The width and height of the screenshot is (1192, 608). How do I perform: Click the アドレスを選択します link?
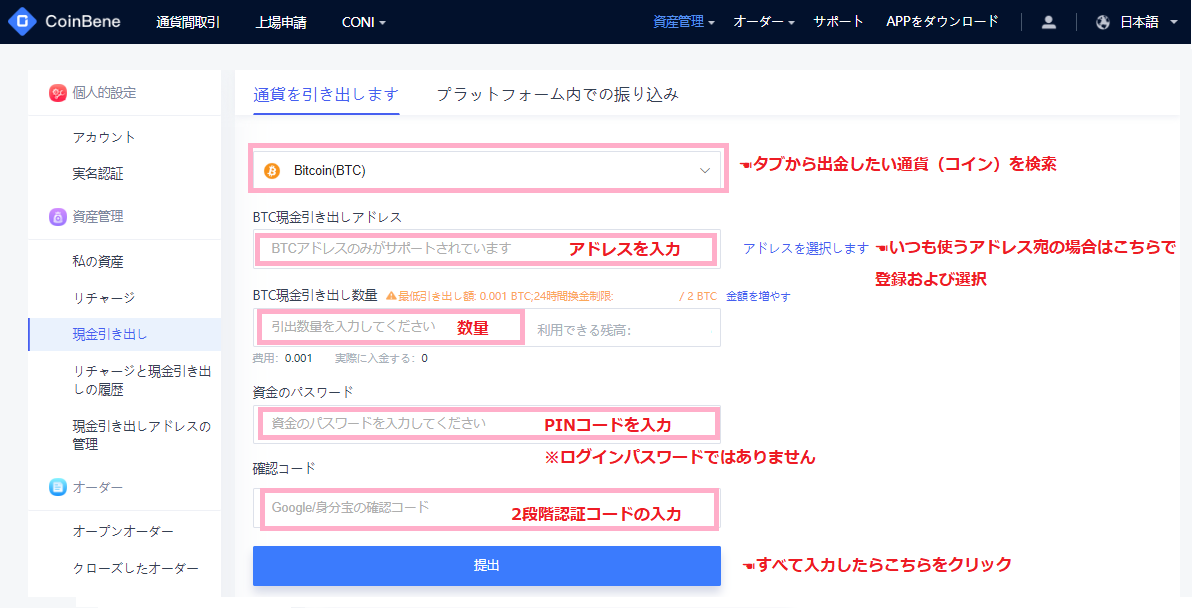pos(805,248)
